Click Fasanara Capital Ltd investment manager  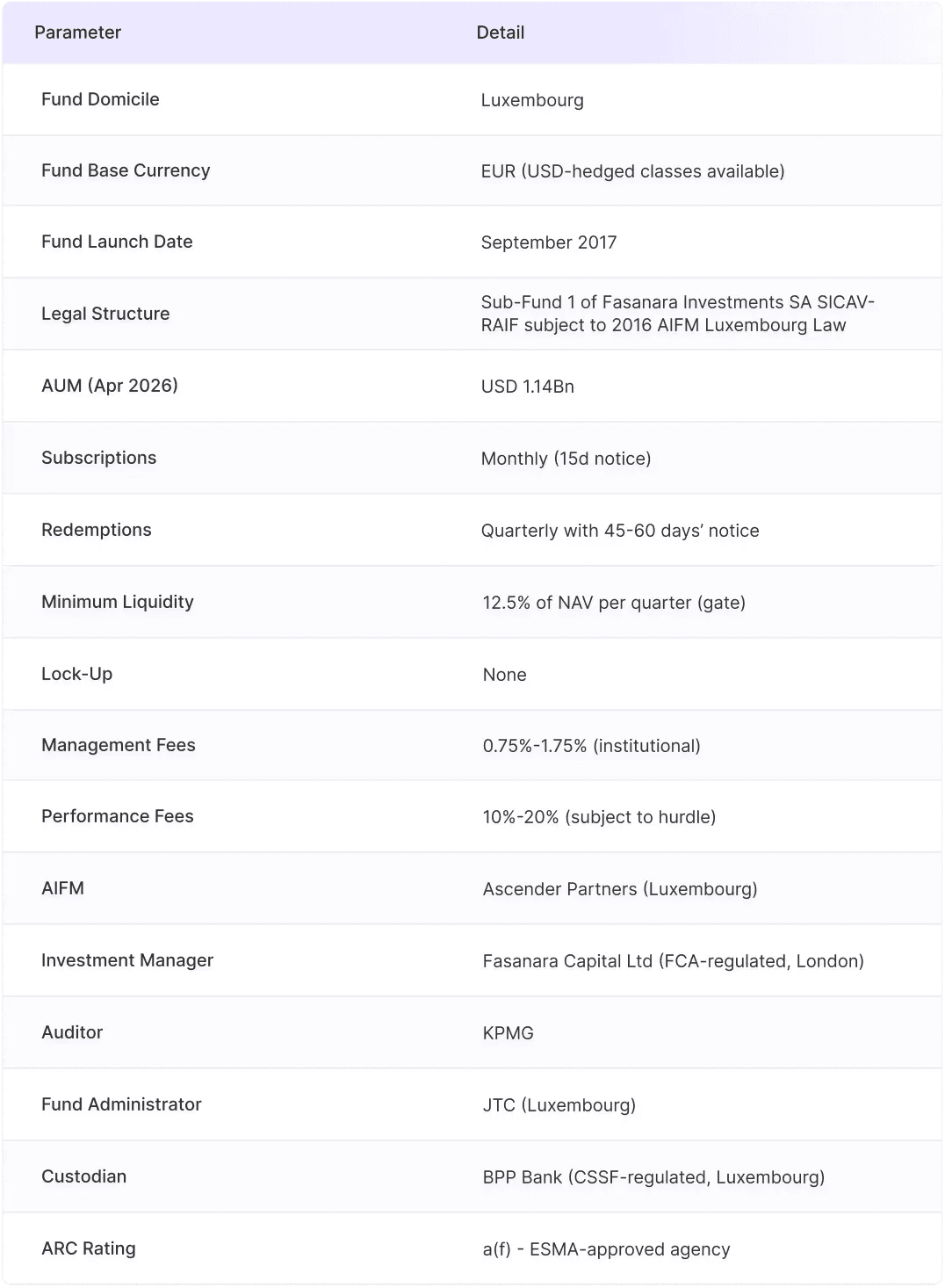[x=673, y=961]
